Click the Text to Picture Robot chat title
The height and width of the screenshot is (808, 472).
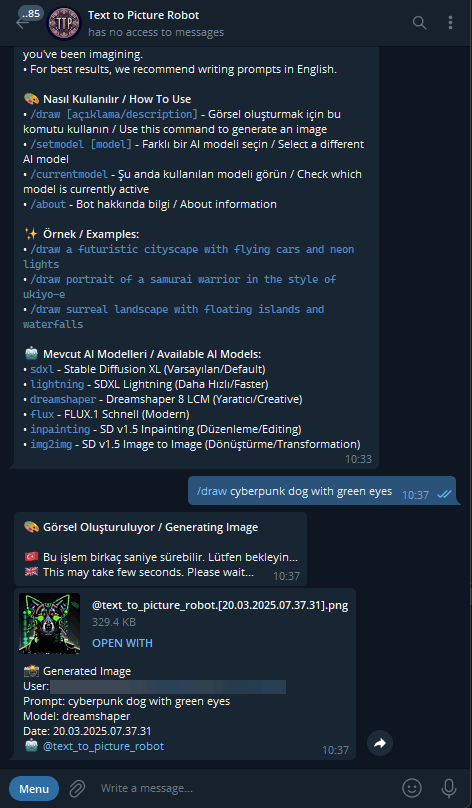pyautogui.click(x=143, y=15)
